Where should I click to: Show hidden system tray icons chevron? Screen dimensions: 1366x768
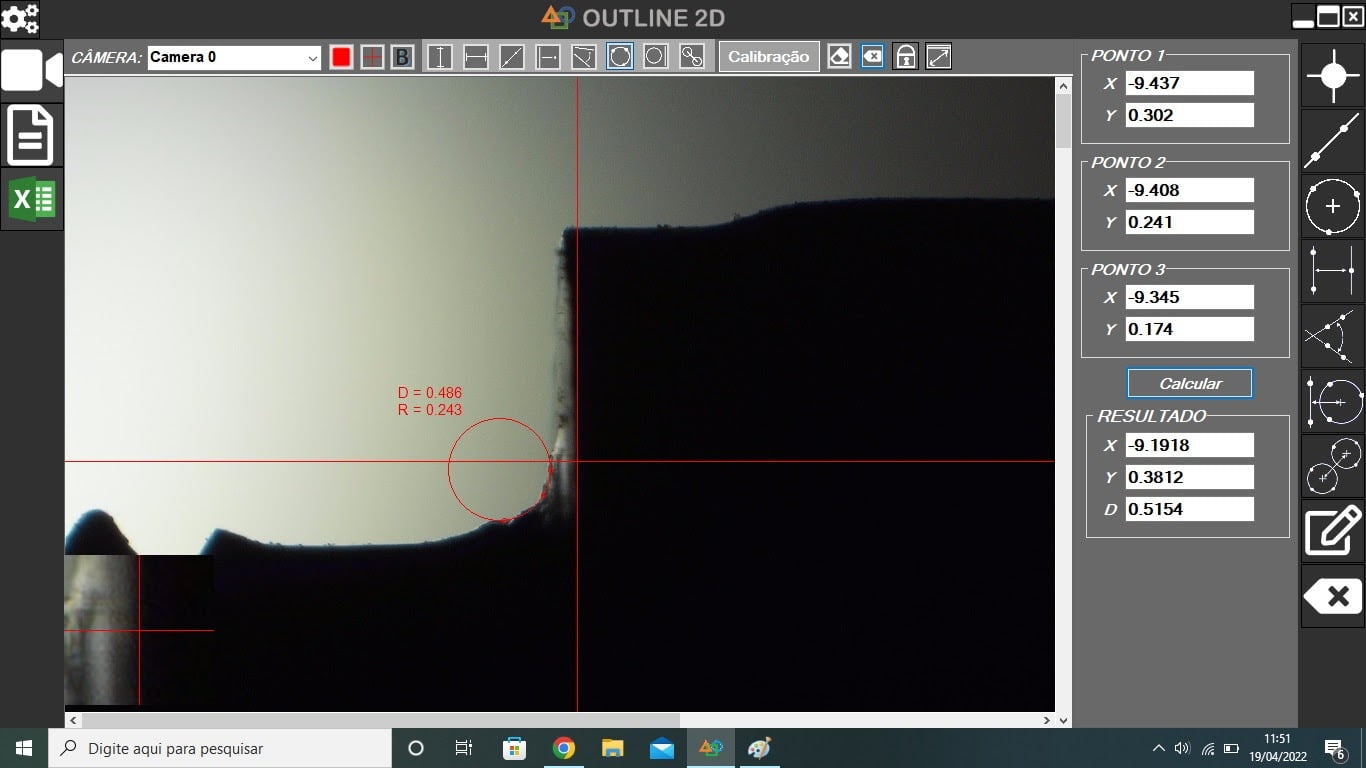click(x=1159, y=748)
